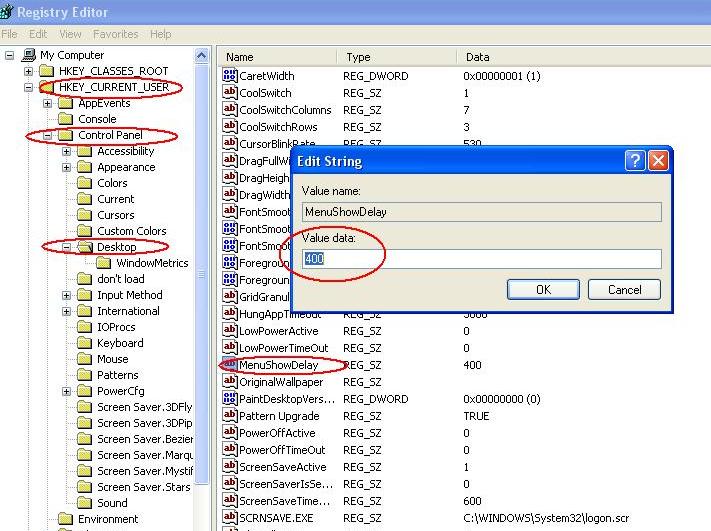This screenshot has height=531, width=711.
Task: Sort values by the Name column
Action: 277,57
